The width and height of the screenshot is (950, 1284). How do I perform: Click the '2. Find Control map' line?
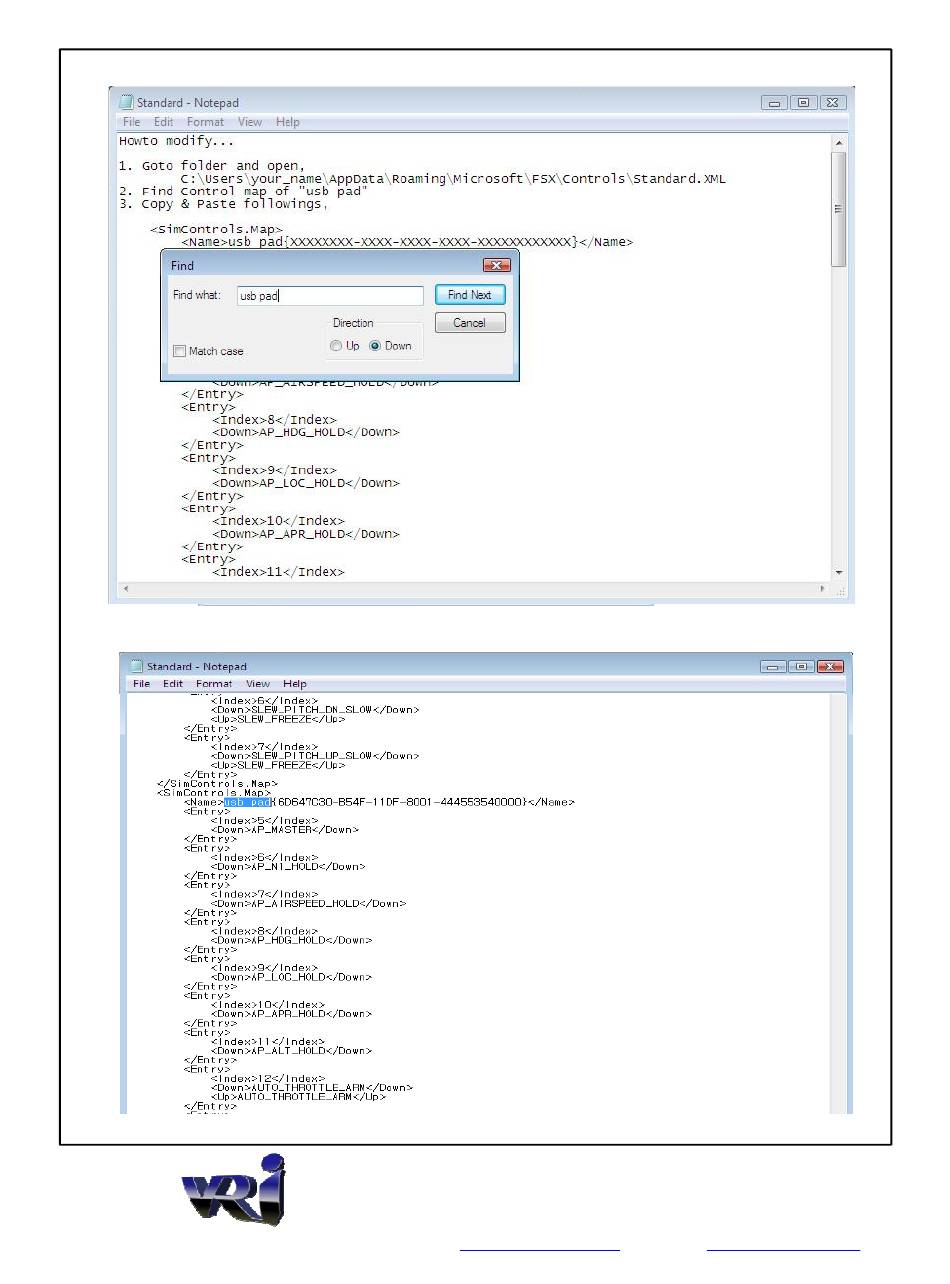point(243,191)
